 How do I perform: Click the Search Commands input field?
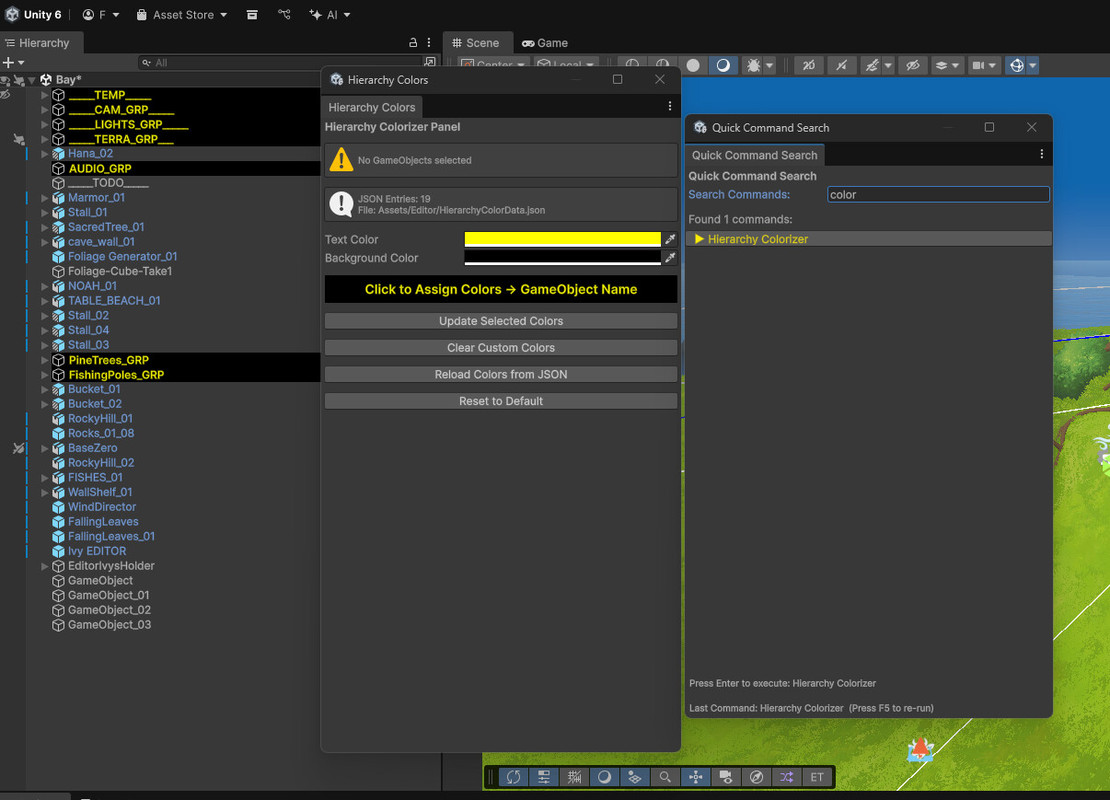coord(937,195)
